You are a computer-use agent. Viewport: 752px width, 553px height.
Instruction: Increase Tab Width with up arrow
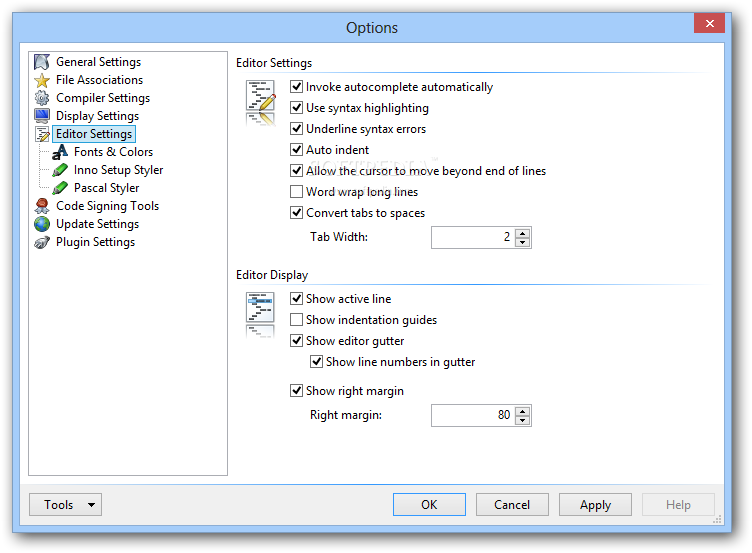[x=523, y=233]
